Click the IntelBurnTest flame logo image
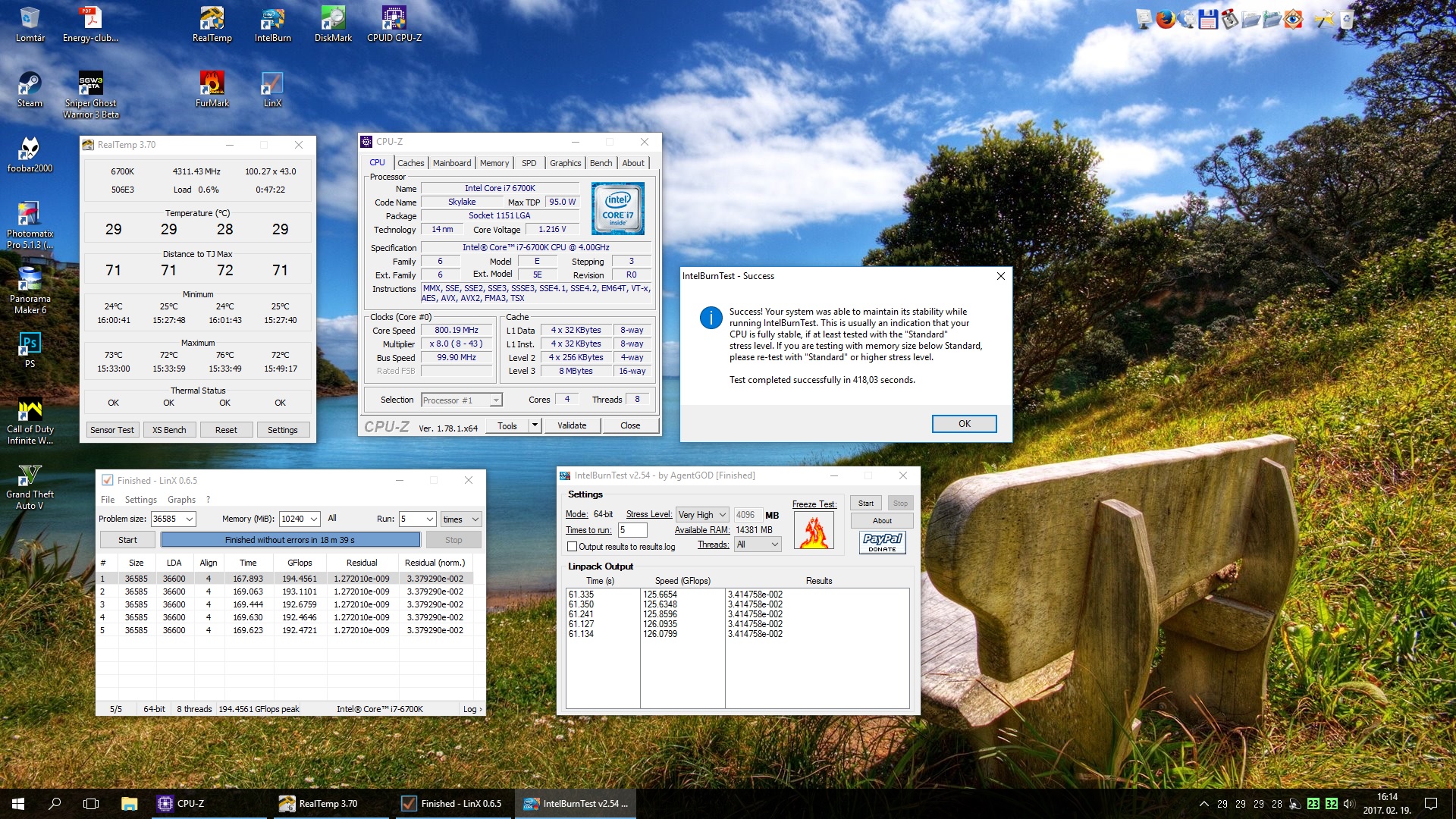This screenshot has height=819, width=1456. (814, 530)
